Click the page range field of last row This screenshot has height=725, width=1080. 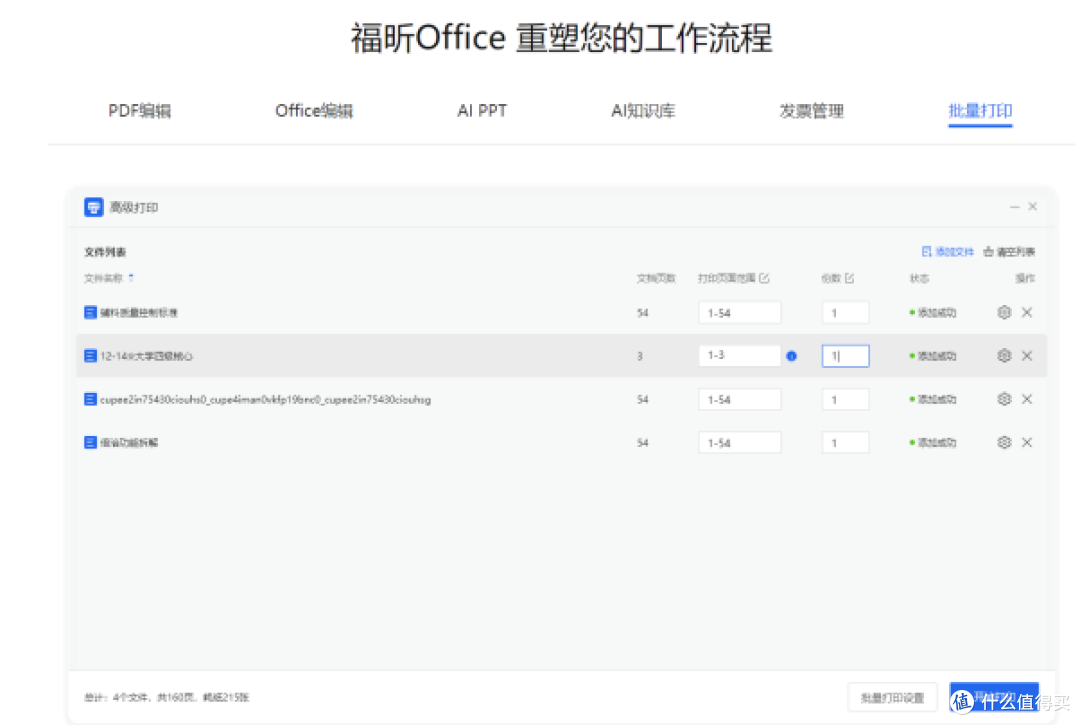pos(739,443)
